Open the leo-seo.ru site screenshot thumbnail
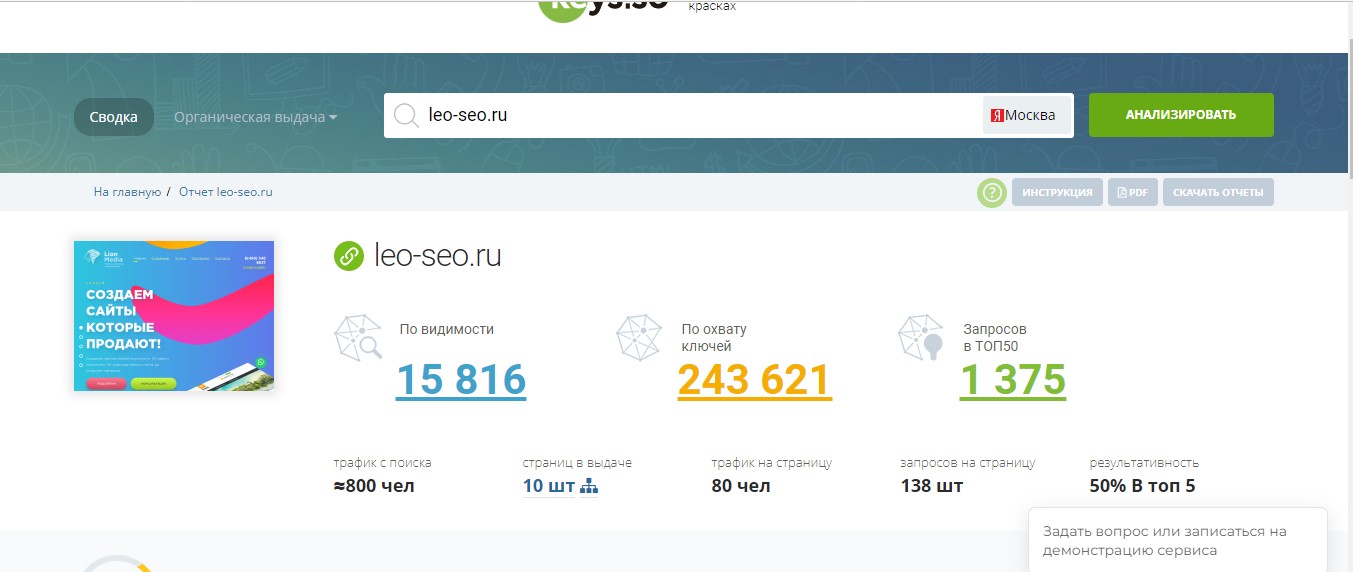 click(x=174, y=316)
